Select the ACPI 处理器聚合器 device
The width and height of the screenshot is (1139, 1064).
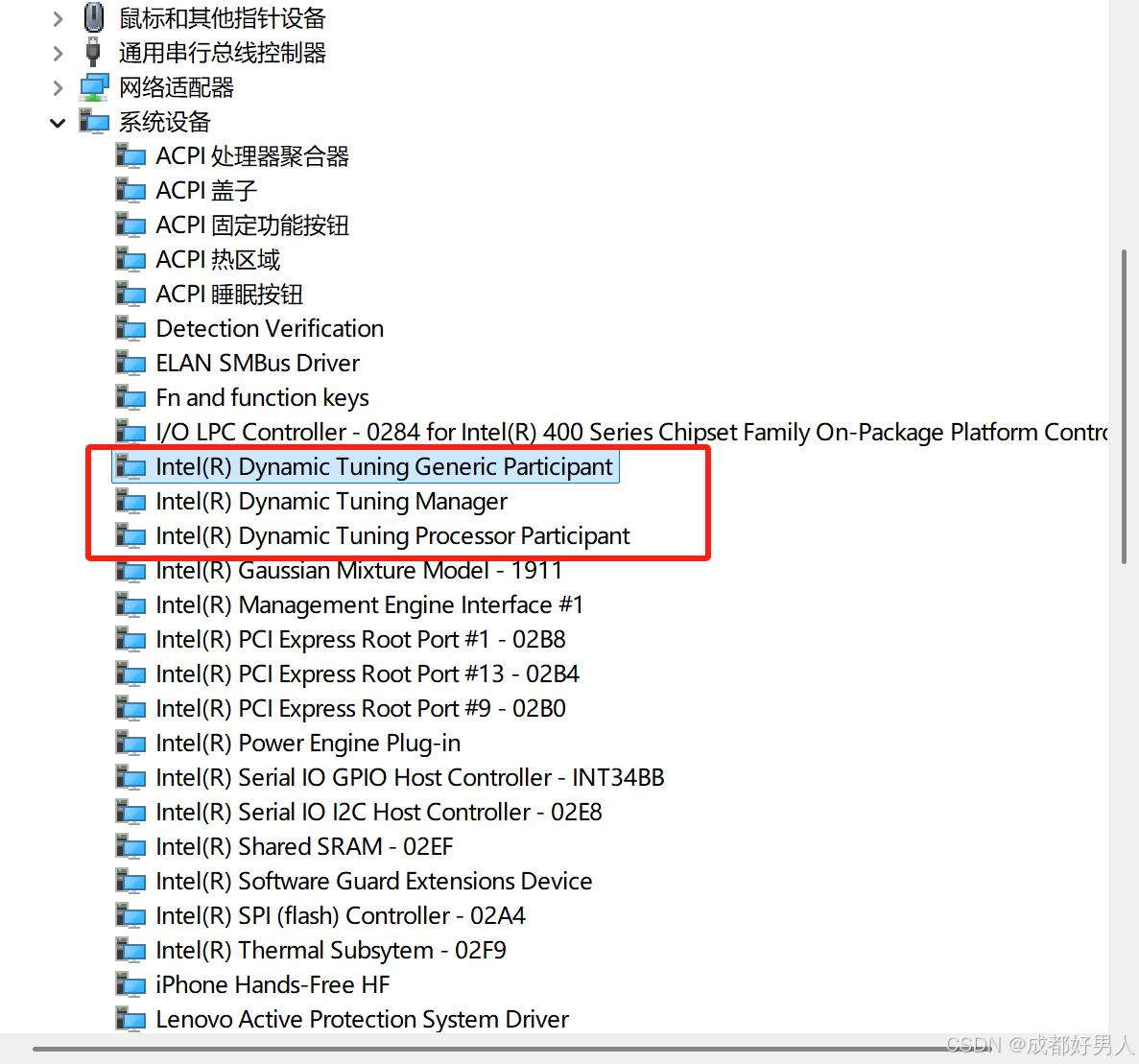pos(252,156)
